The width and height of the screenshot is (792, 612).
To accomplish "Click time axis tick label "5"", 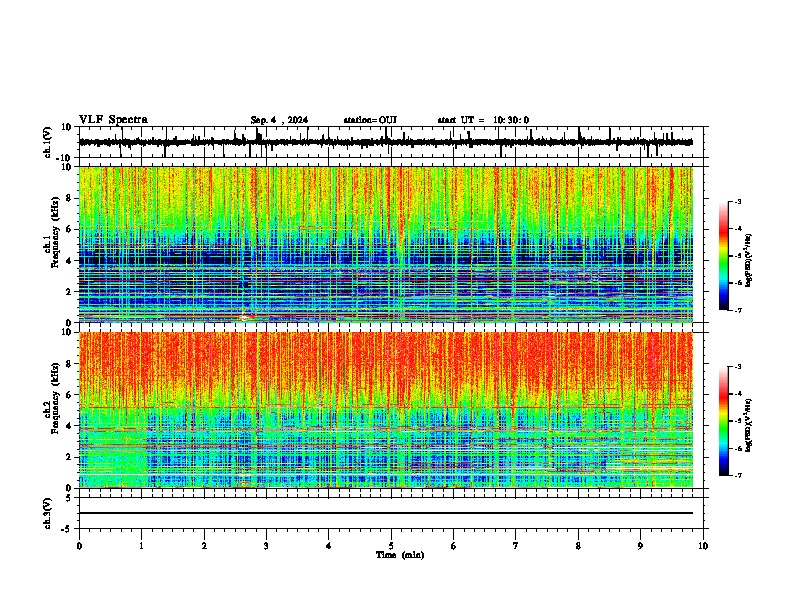I will coord(391,546).
